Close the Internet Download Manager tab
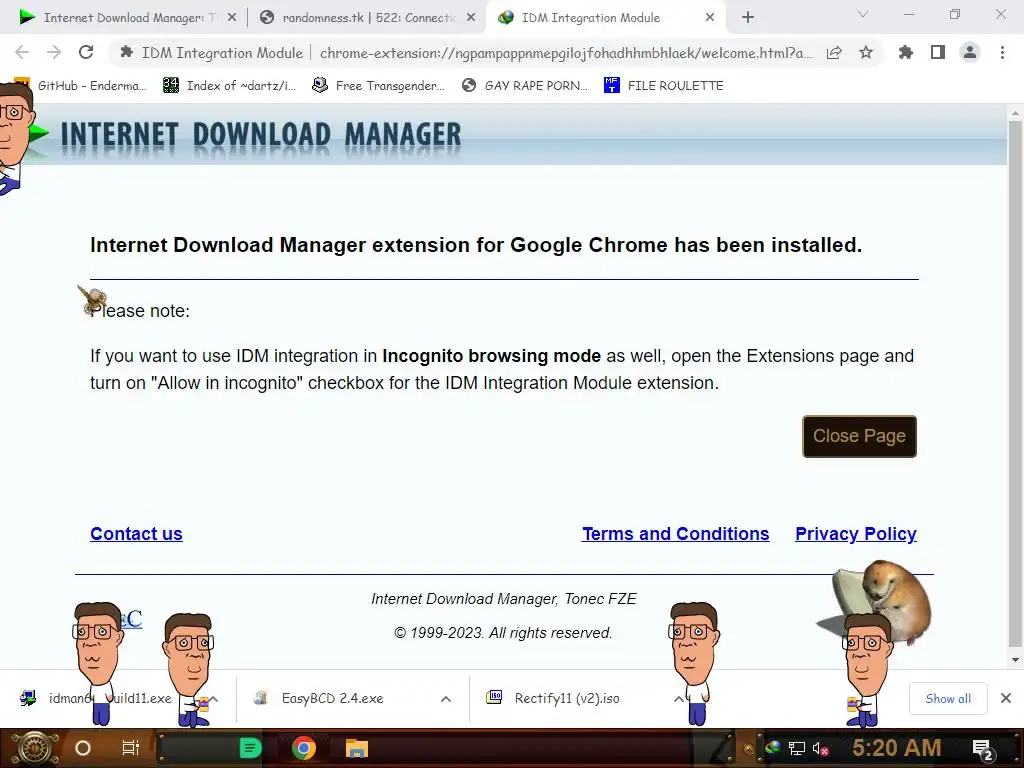 (x=232, y=18)
